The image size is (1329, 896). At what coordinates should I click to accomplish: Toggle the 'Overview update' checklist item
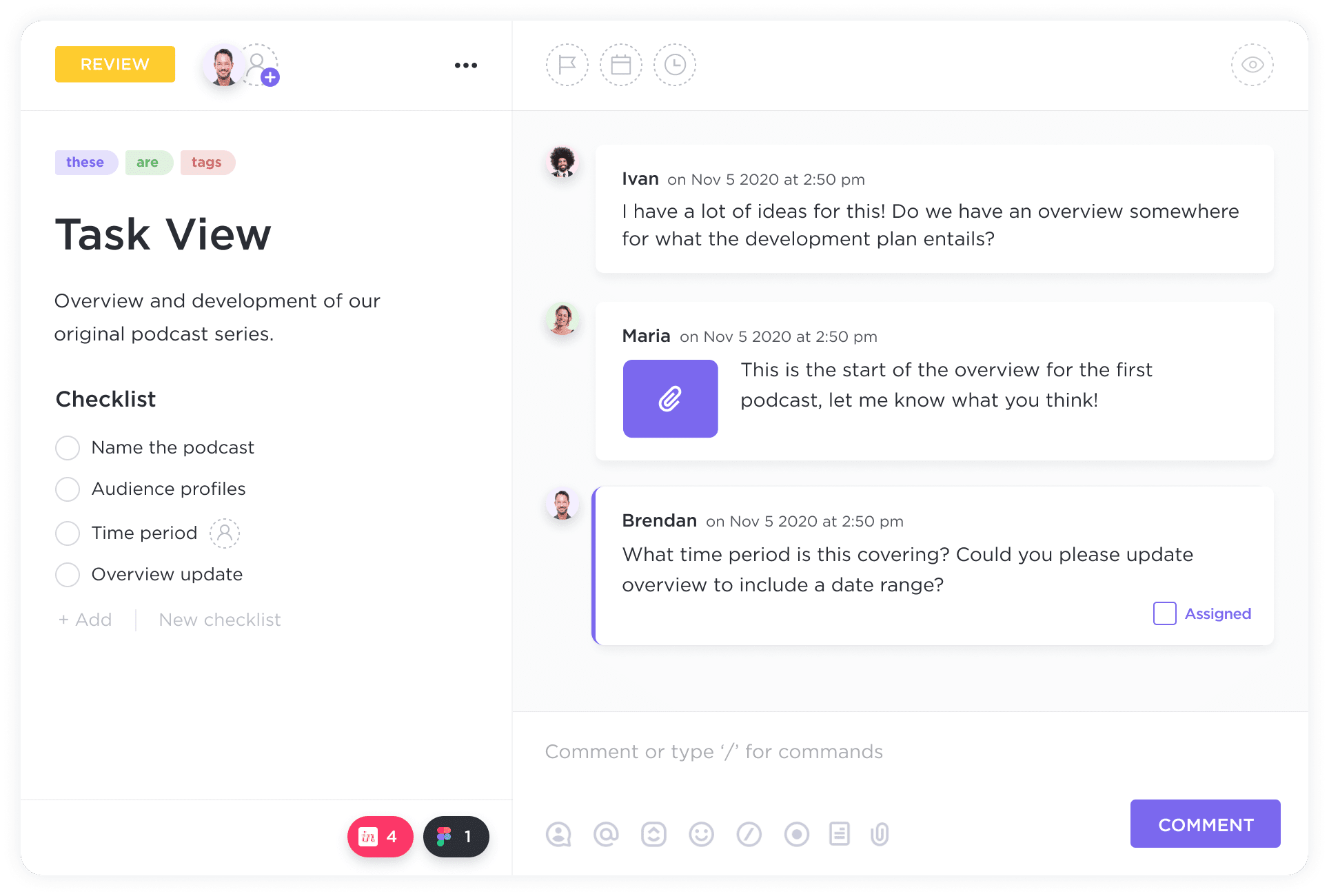(x=67, y=573)
